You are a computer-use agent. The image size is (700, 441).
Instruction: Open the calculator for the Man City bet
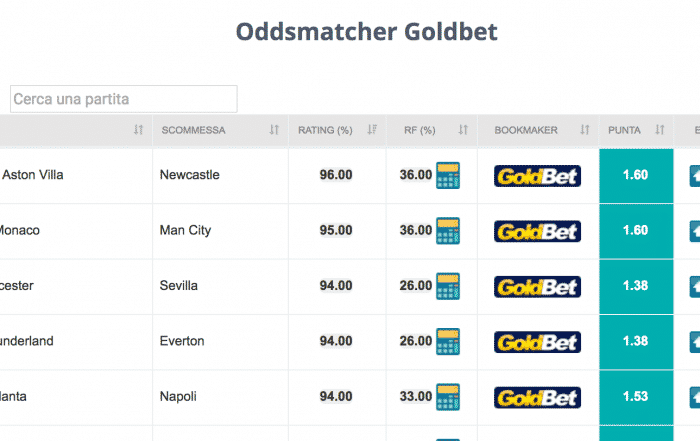tap(448, 231)
